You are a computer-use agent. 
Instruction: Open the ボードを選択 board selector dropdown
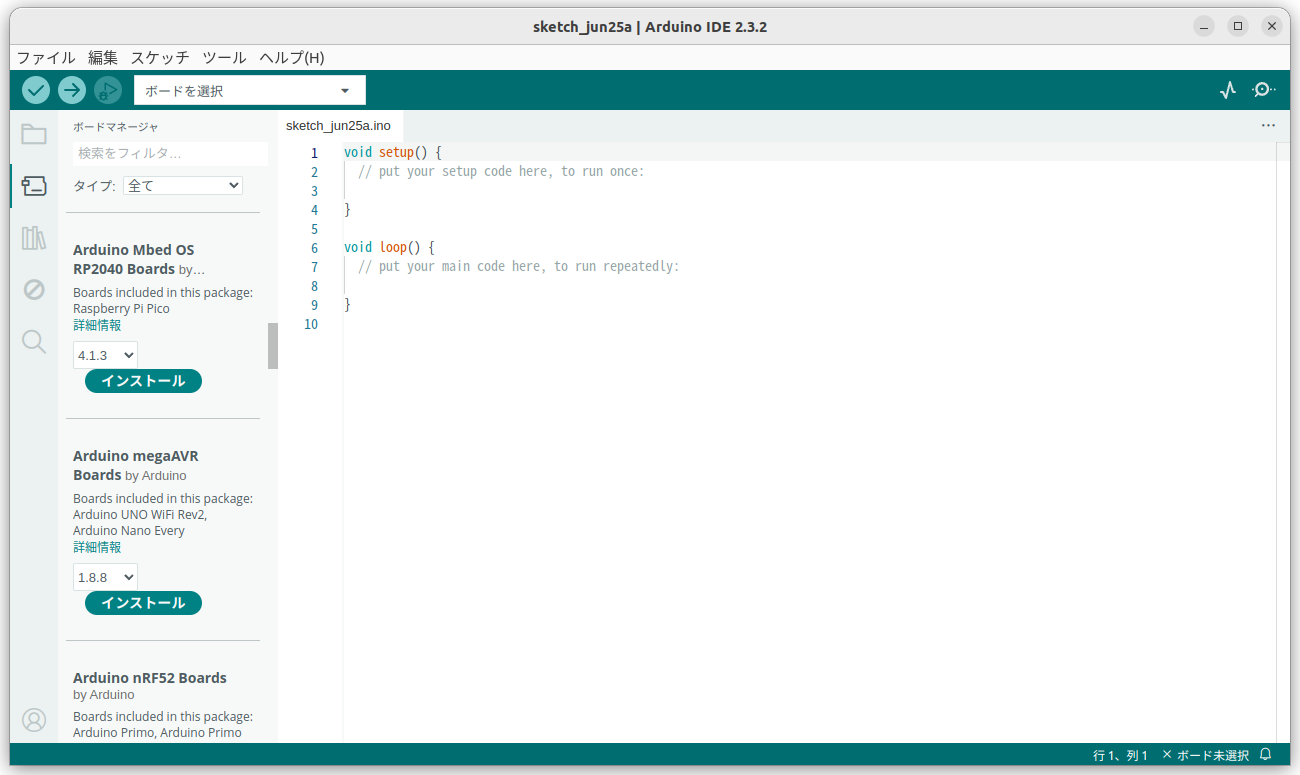click(x=248, y=89)
